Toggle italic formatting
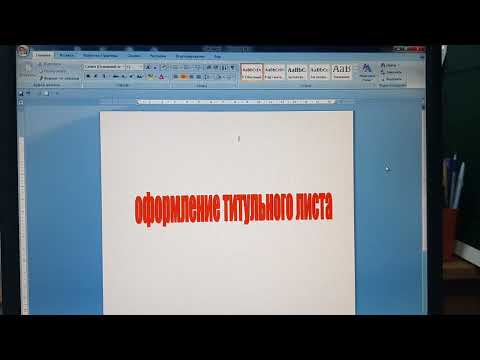 coord(96,77)
